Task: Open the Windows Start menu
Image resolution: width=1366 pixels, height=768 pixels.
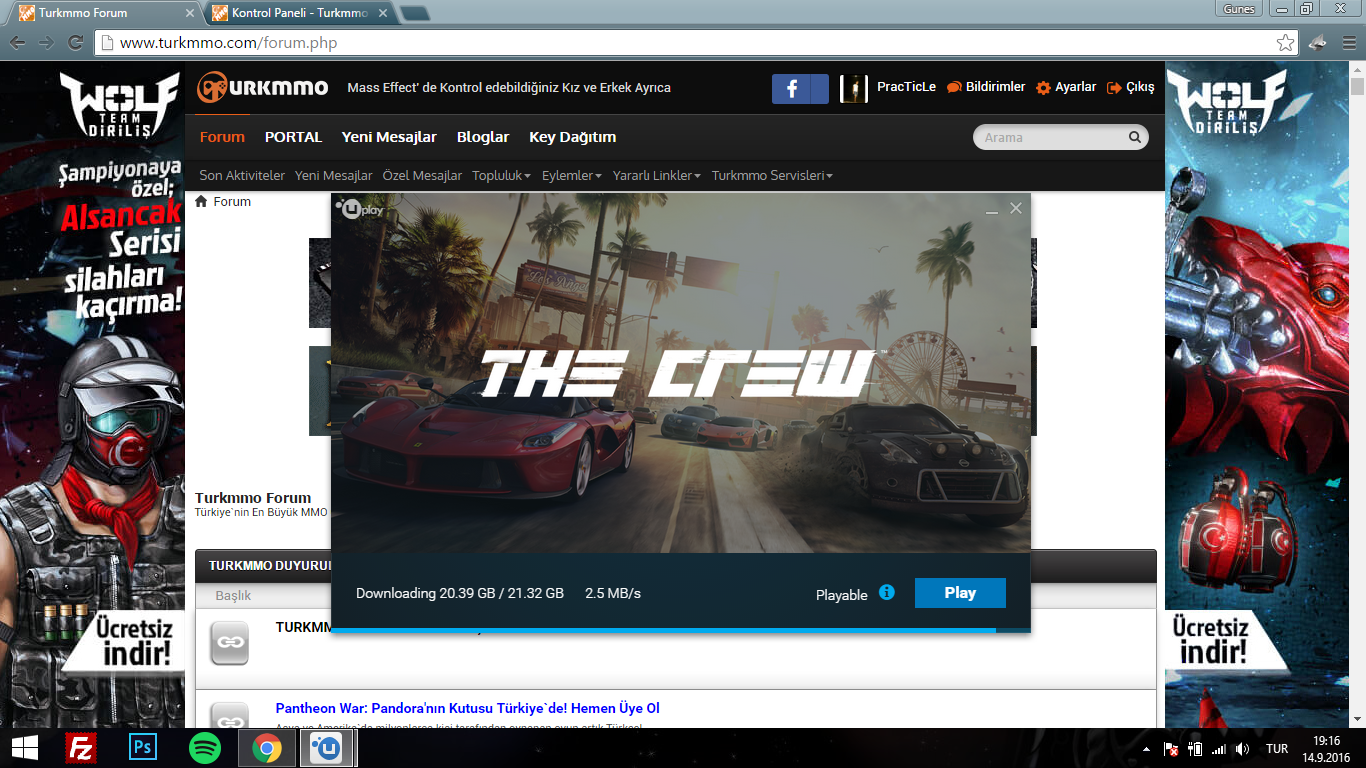Action: coord(24,748)
